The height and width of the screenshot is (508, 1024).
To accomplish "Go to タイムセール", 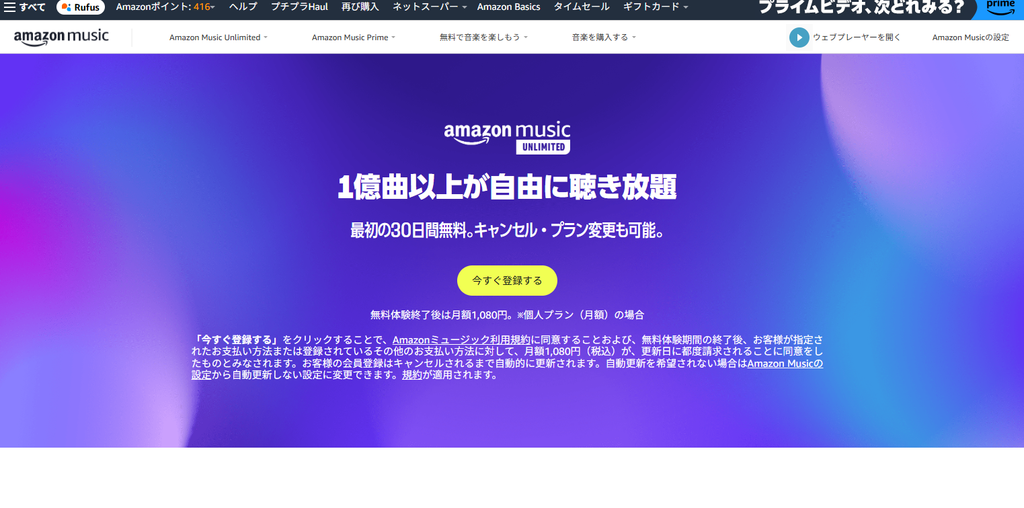I will pos(581,7).
